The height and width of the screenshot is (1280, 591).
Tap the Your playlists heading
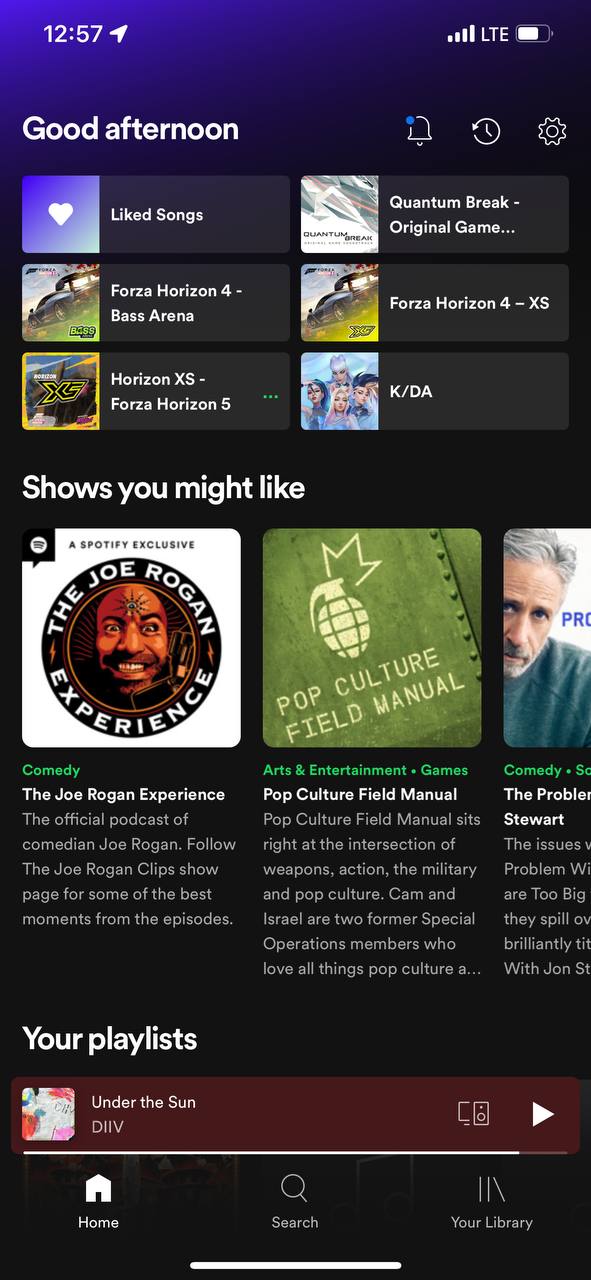109,1039
